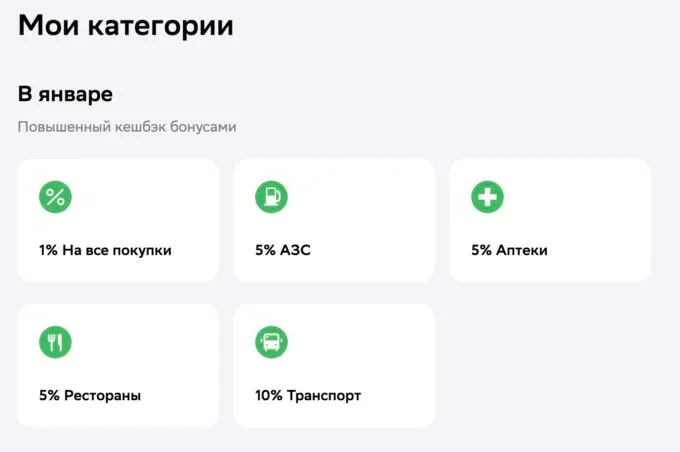Click the 'Мои категории' page heading
This screenshot has height=452, width=680.
point(126,26)
